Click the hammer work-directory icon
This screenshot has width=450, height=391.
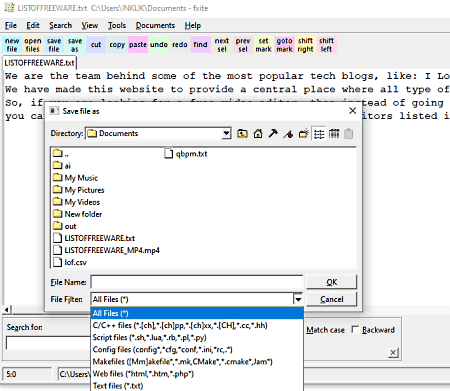273,134
